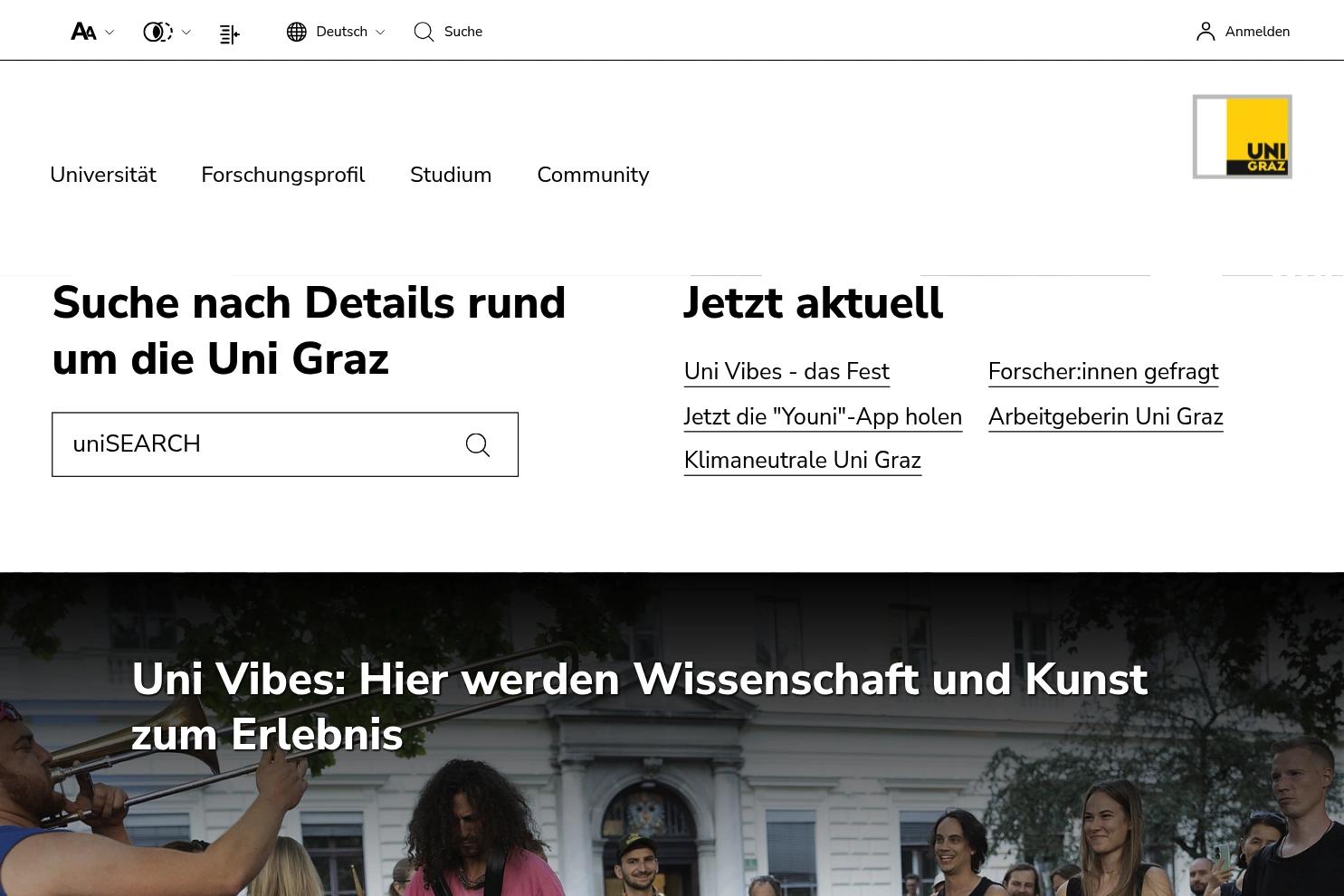Viewport: 1344px width, 896px height.
Task: Open the Community menu
Action: (x=593, y=175)
